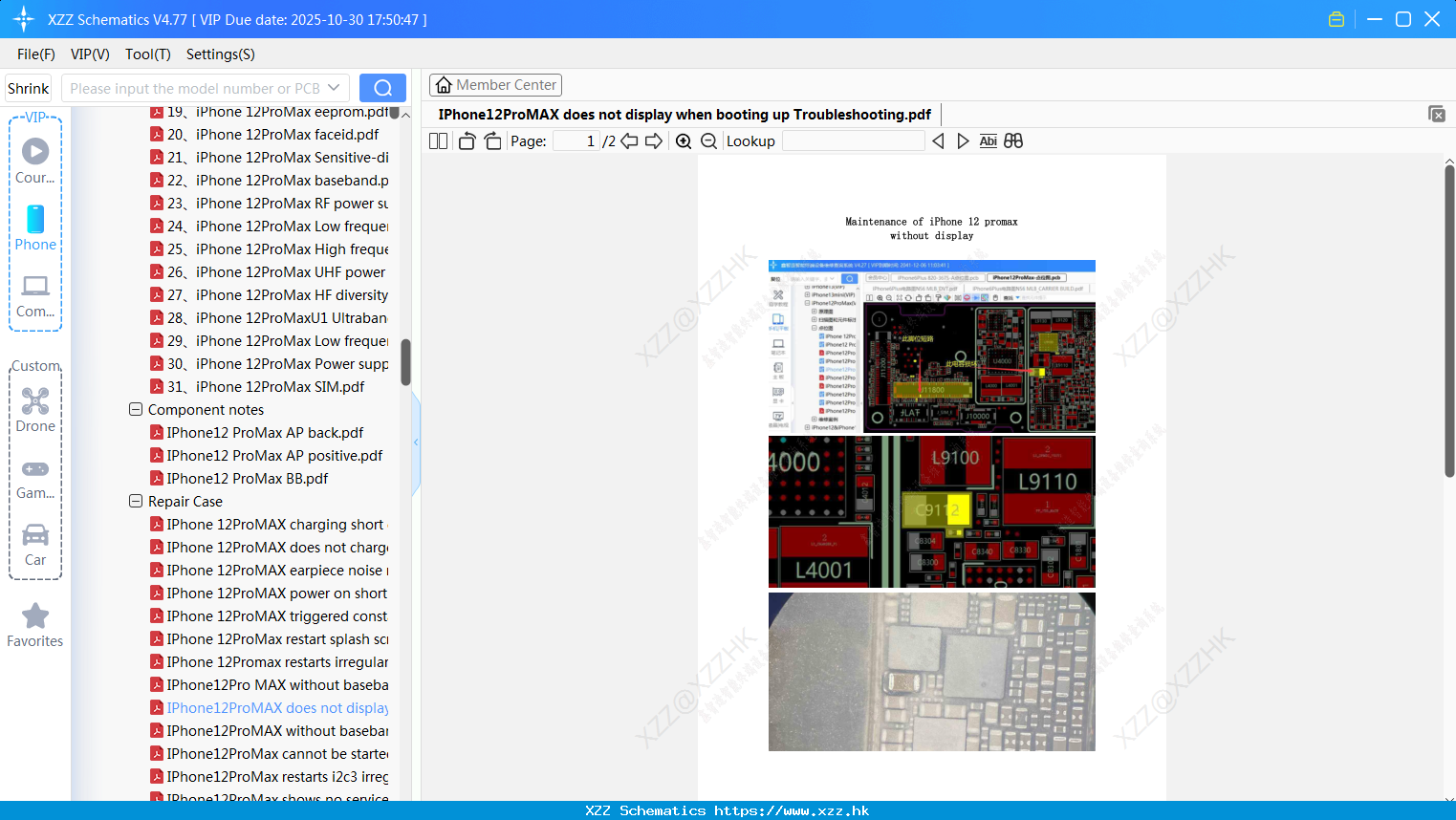Open IPhone 12ProMax restart splash case

[x=270, y=639]
